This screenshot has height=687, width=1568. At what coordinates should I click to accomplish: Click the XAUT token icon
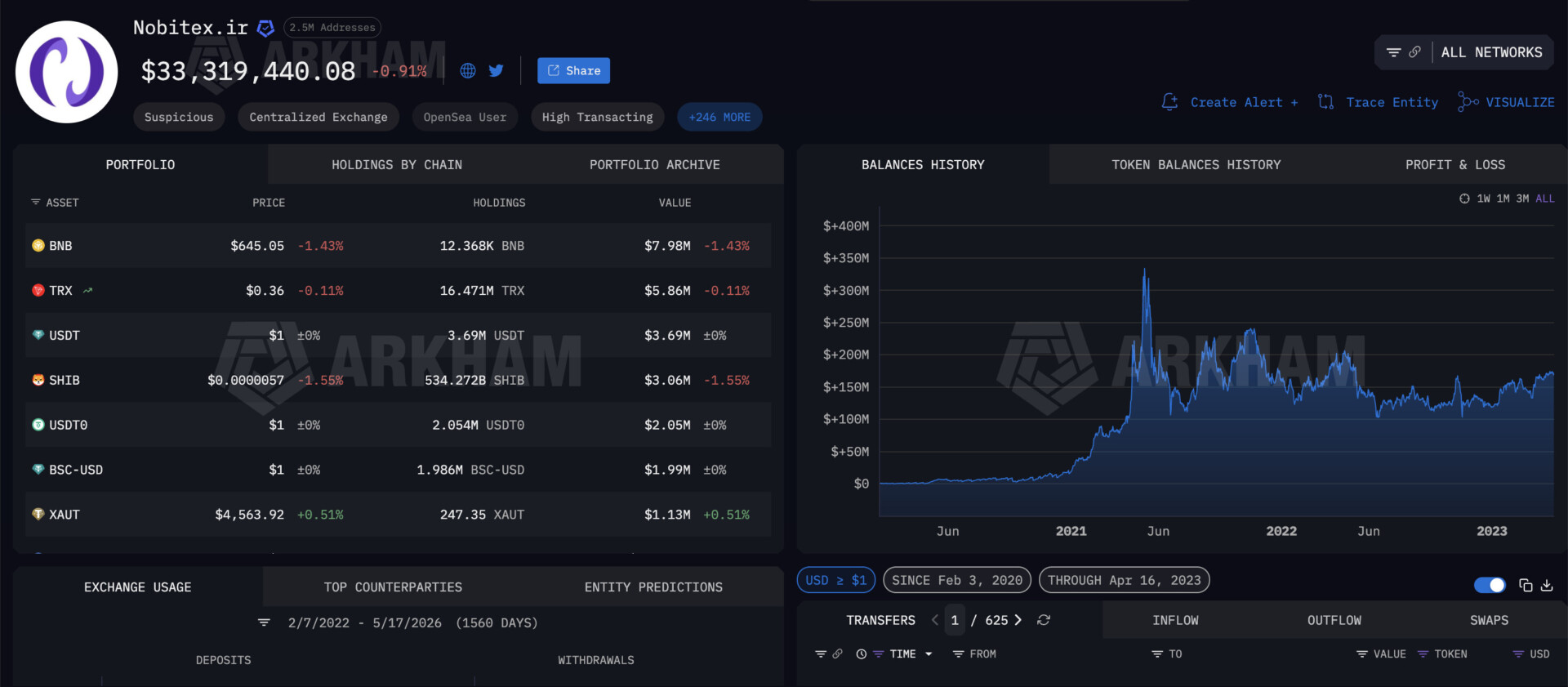(x=38, y=515)
